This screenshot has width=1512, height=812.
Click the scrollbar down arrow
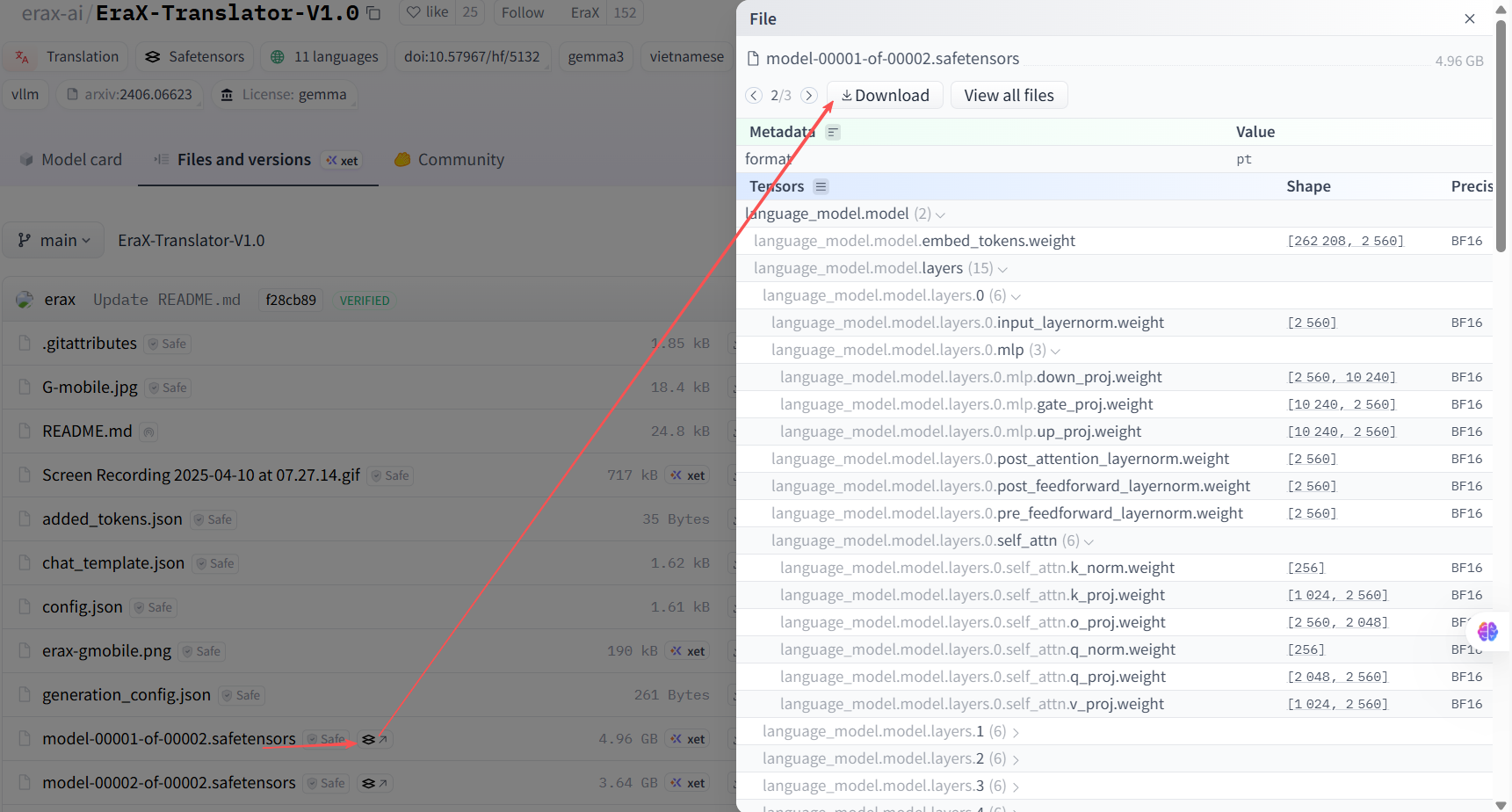click(x=1501, y=805)
